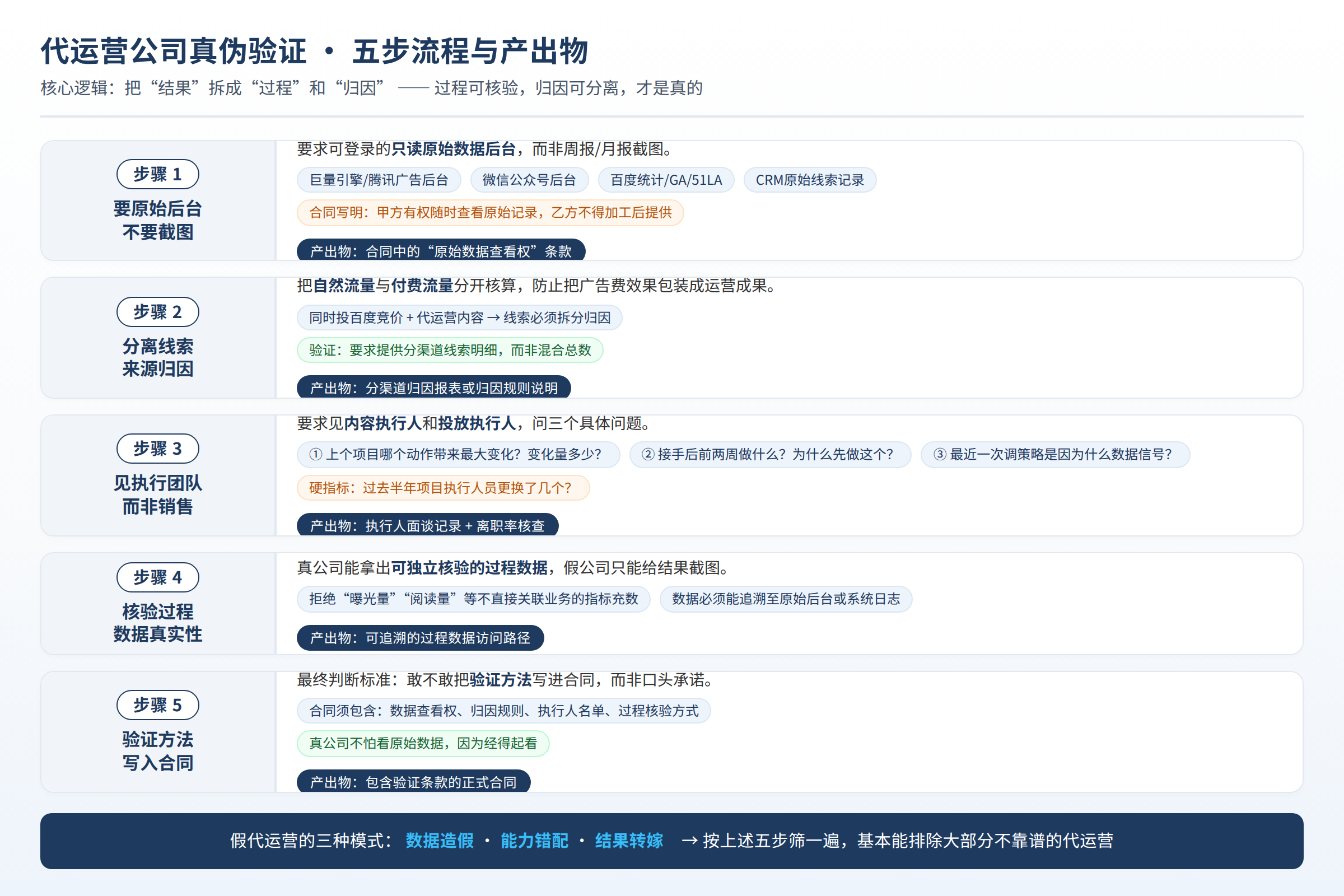Image resolution: width=1344 pixels, height=896 pixels.
Task: Click green 验证：要求提供分渠道线索明细 tag
Action: (x=450, y=351)
